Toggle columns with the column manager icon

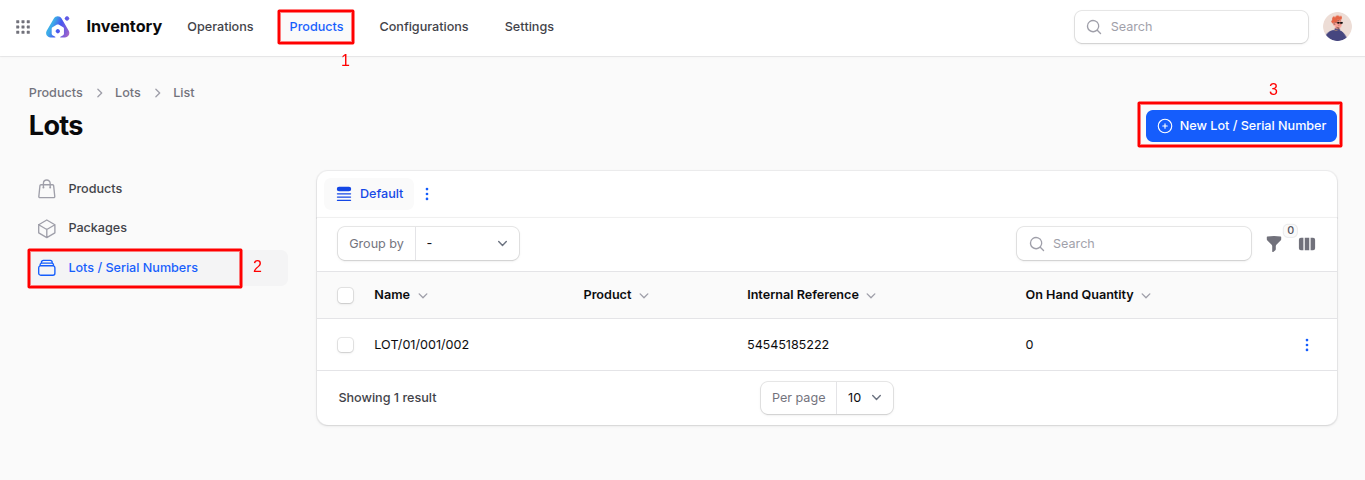click(x=1307, y=244)
